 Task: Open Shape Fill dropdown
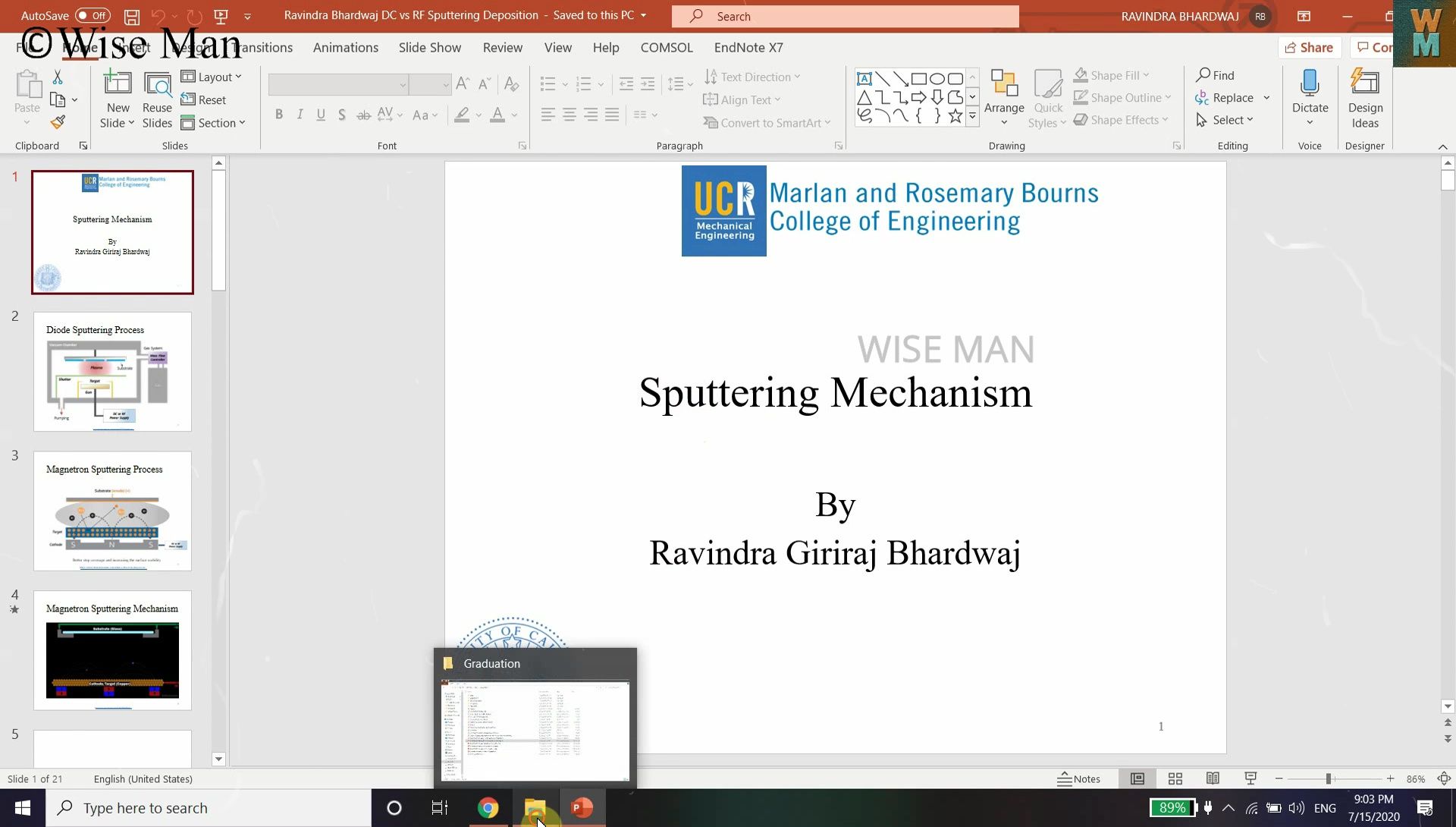(1112, 75)
